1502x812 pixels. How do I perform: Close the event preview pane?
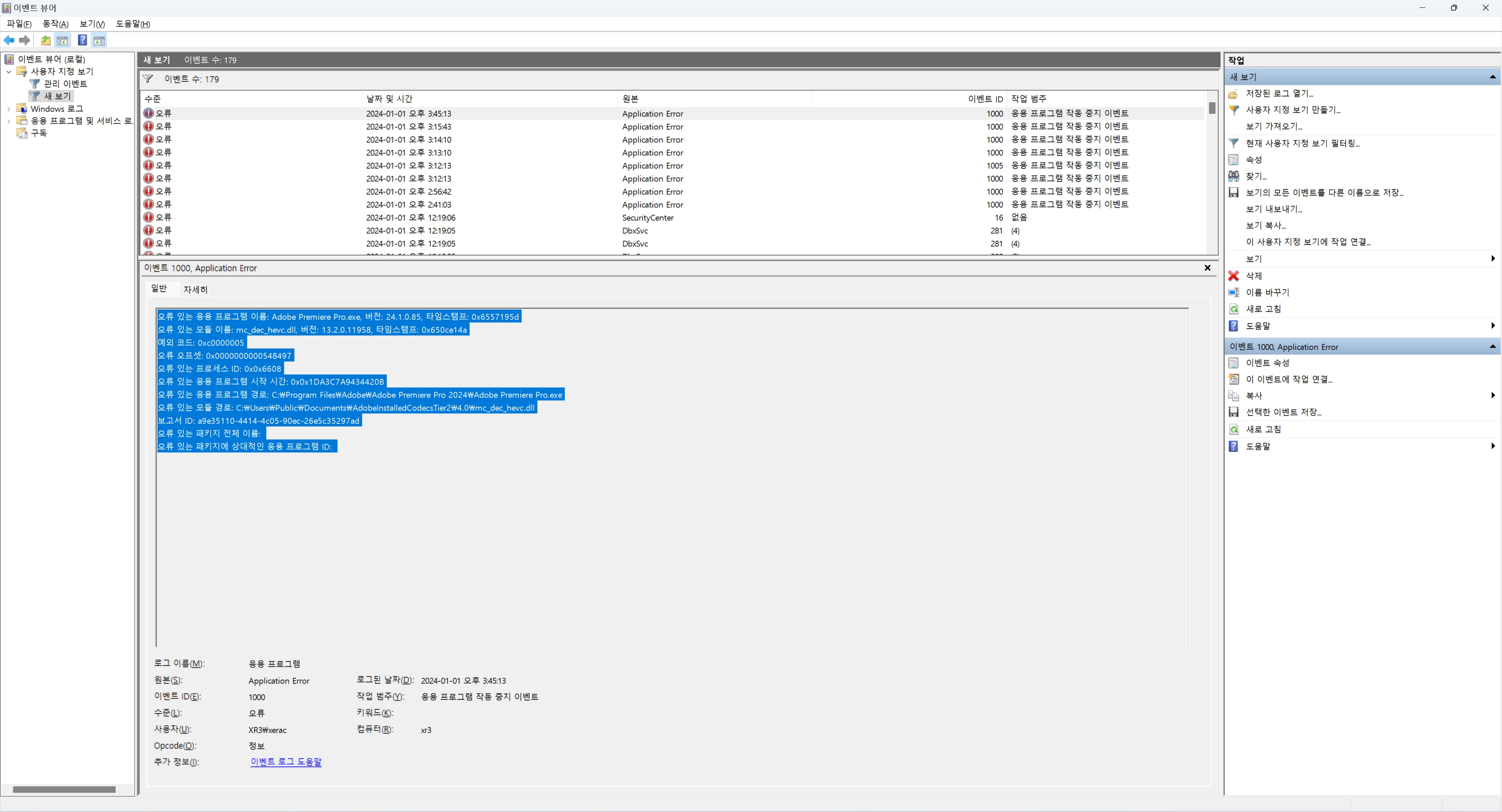[1207, 268]
